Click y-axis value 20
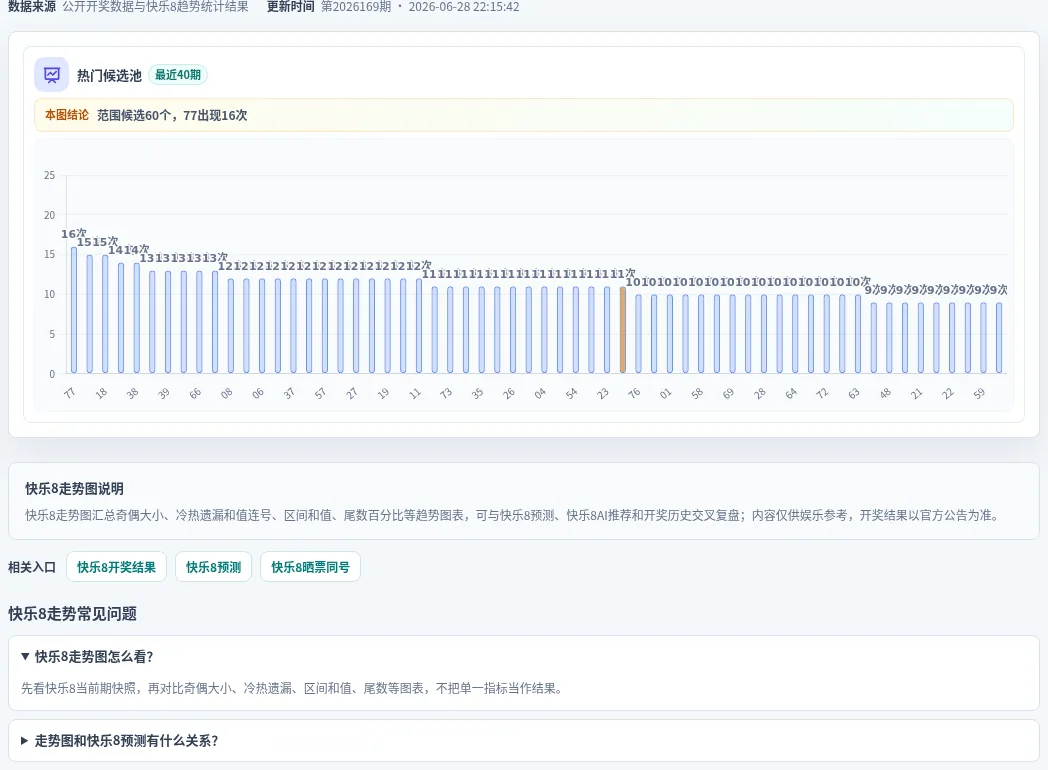This screenshot has height=770, width=1048. [49, 215]
